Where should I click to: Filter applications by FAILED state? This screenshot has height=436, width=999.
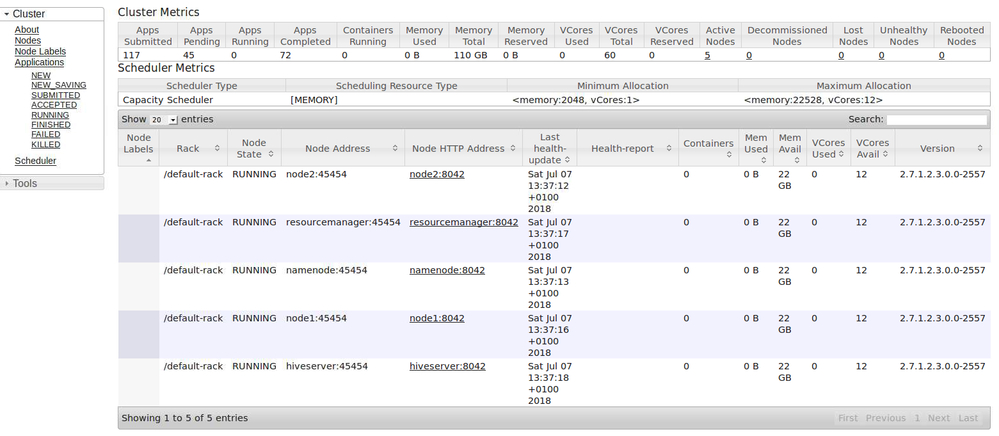coord(46,134)
